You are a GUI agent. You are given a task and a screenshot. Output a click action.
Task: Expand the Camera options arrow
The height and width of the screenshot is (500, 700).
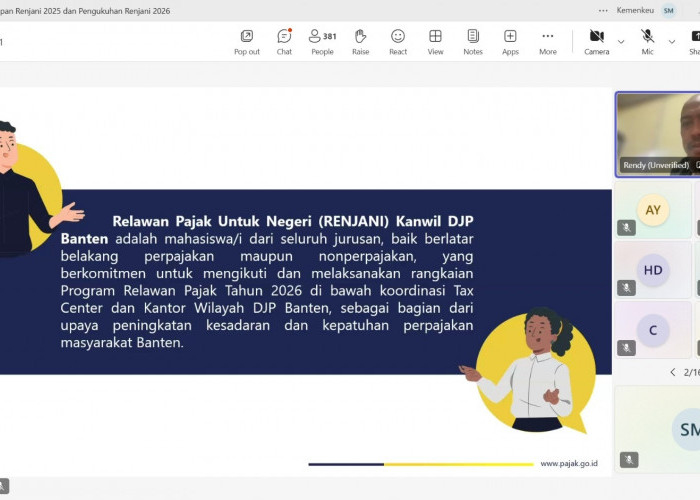tap(621, 42)
